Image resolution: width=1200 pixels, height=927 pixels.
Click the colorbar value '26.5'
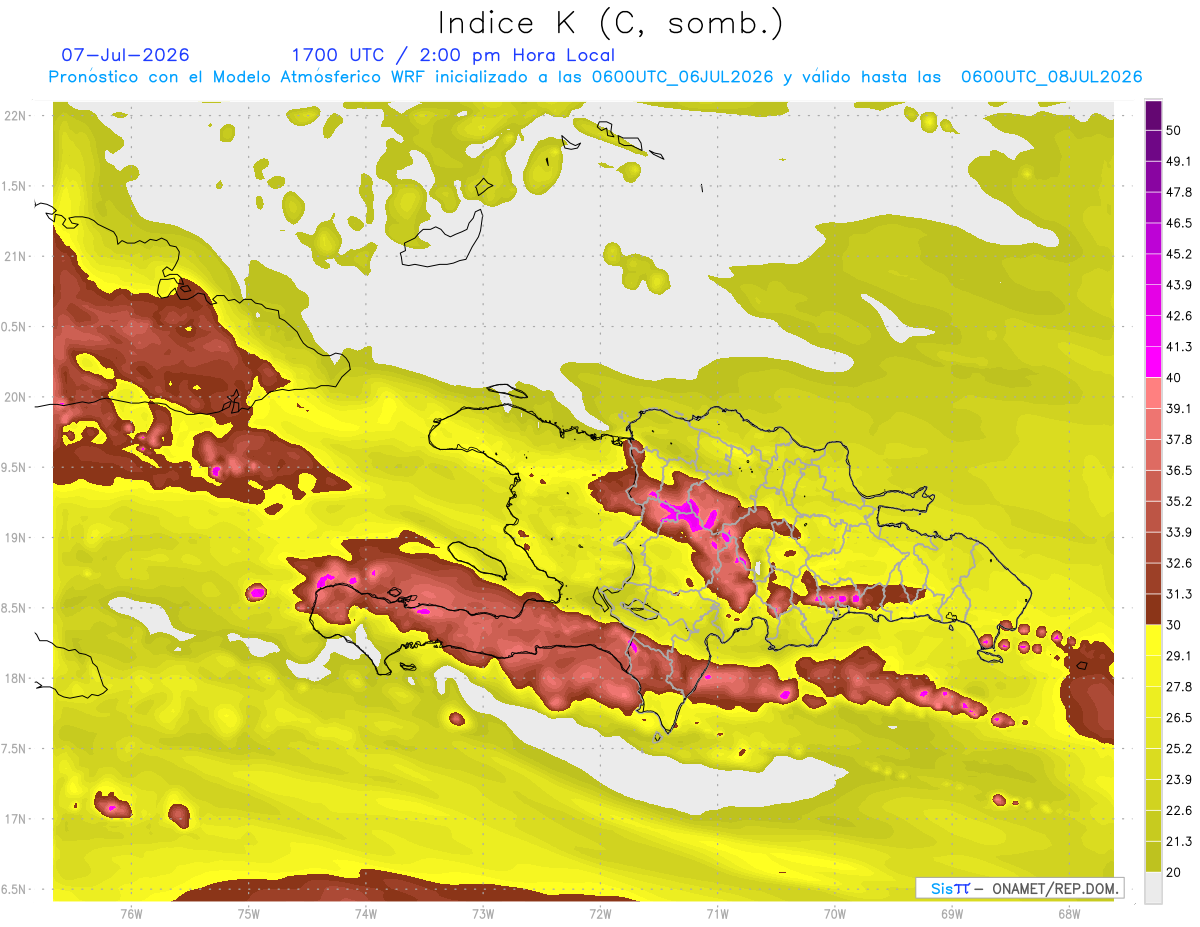[x=1178, y=718]
